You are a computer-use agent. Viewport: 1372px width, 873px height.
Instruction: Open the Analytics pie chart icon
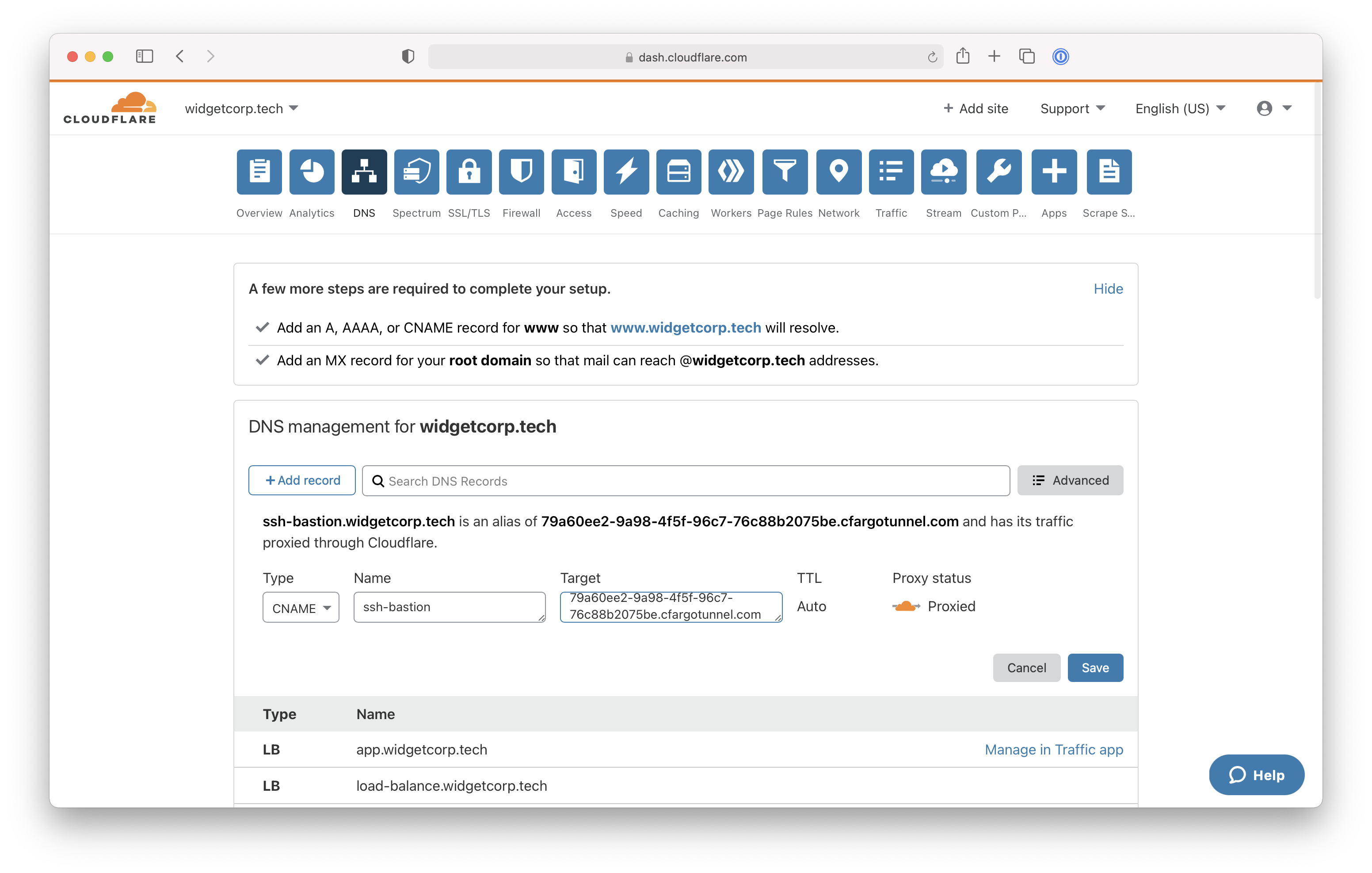(312, 172)
